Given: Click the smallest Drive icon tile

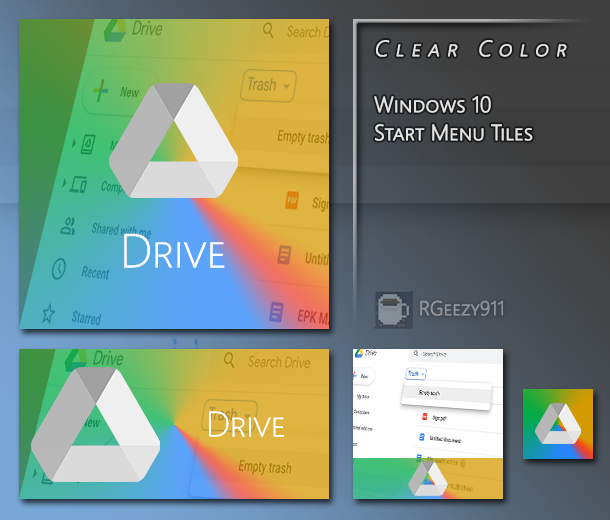Looking at the screenshot, I should (x=558, y=424).
